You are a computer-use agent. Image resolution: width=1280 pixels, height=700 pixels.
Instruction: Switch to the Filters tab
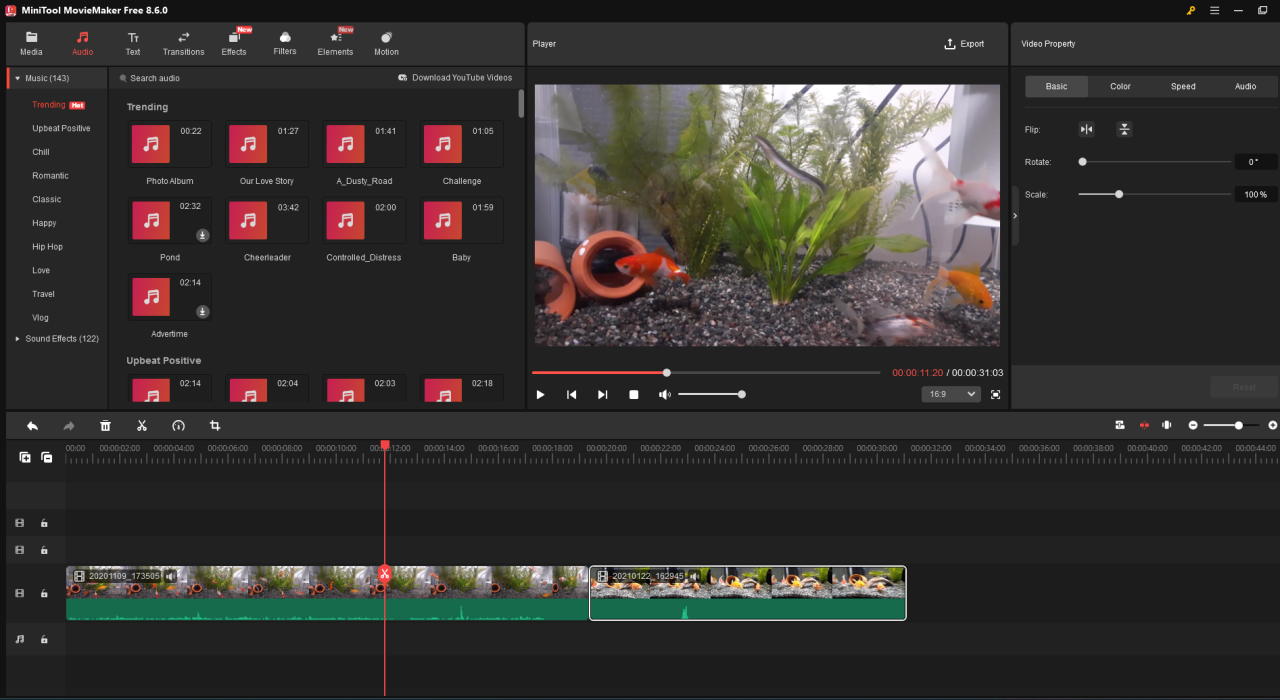pyautogui.click(x=285, y=43)
